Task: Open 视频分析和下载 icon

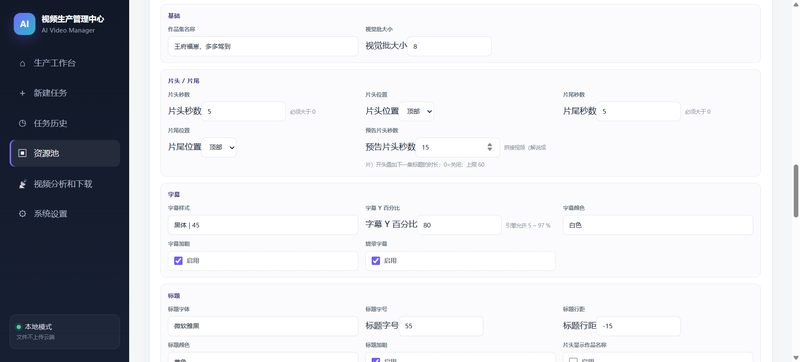Action: tap(22, 184)
